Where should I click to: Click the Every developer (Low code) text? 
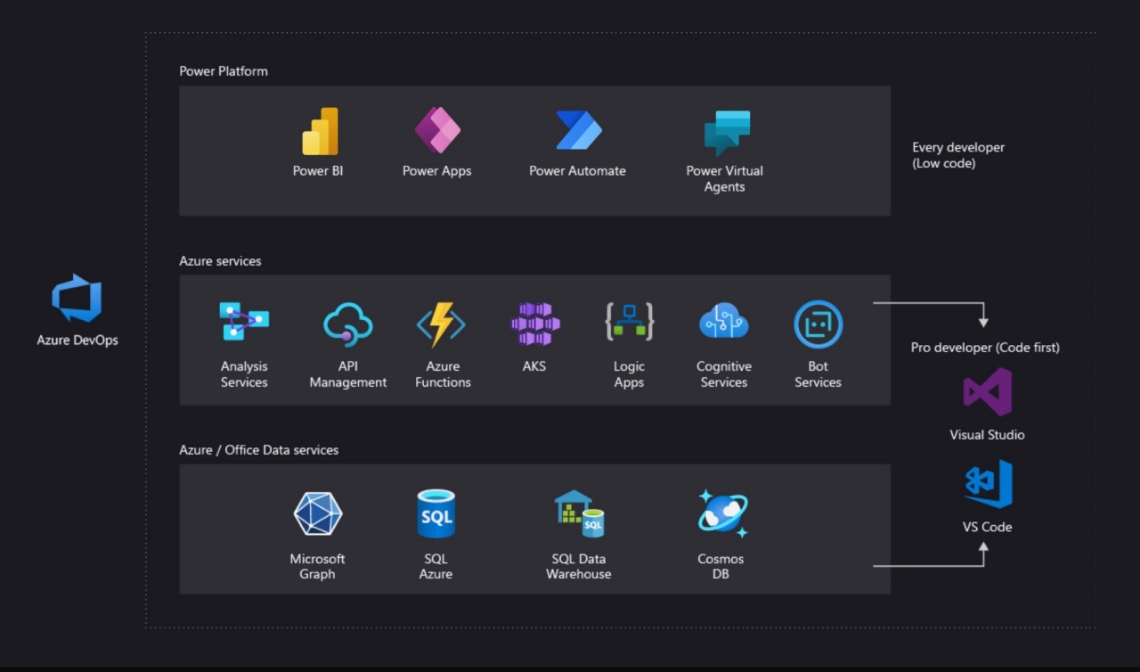coord(958,155)
